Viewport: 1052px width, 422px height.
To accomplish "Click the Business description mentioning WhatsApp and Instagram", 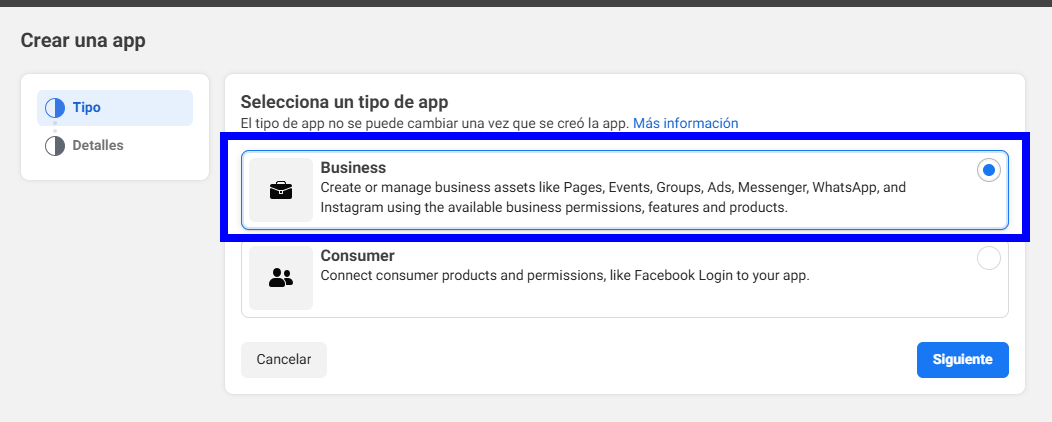I will [612, 197].
